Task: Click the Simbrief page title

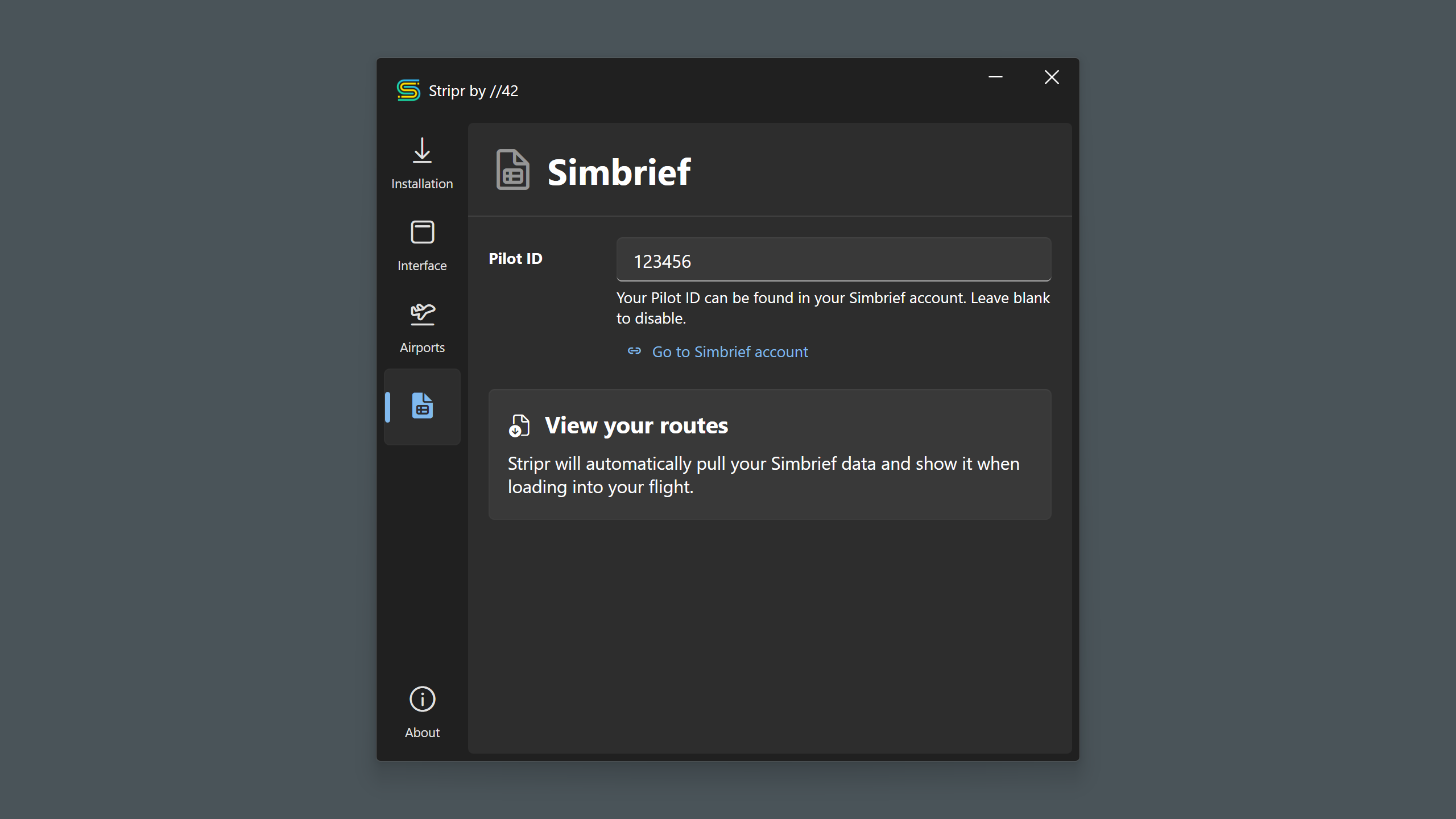Action: (x=619, y=172)
